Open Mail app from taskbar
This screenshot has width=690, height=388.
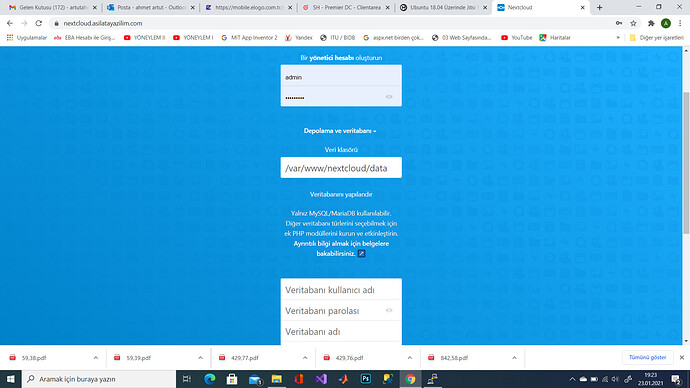pyautogui.click(x=255, y=379)
